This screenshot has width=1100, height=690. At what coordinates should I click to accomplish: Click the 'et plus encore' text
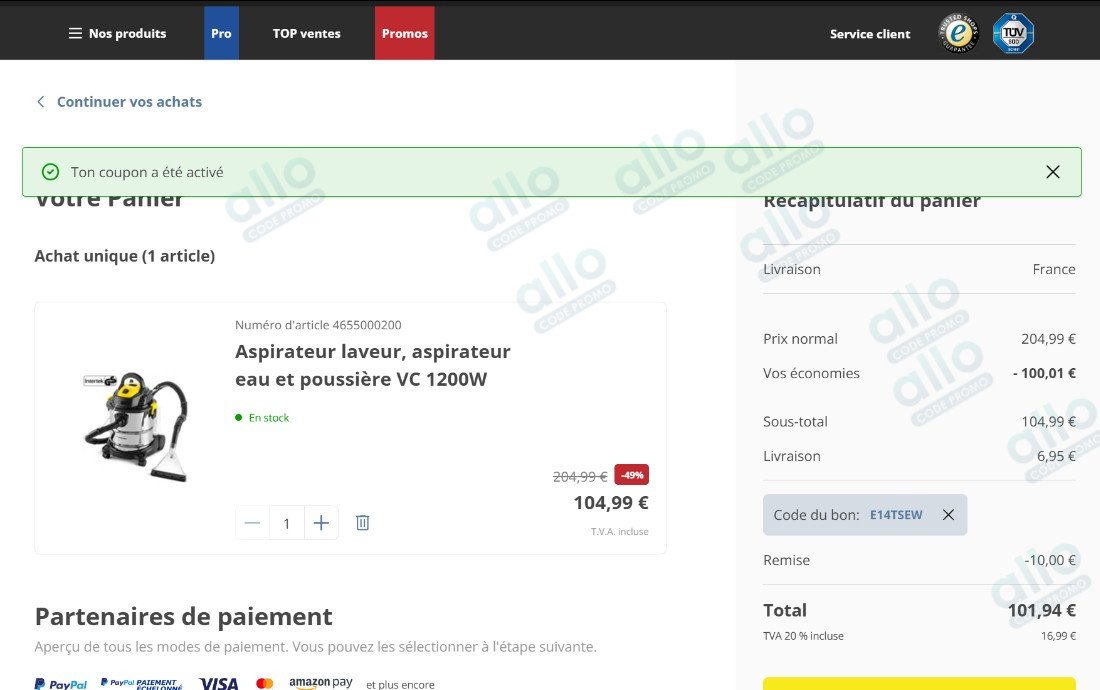point(400,684)
